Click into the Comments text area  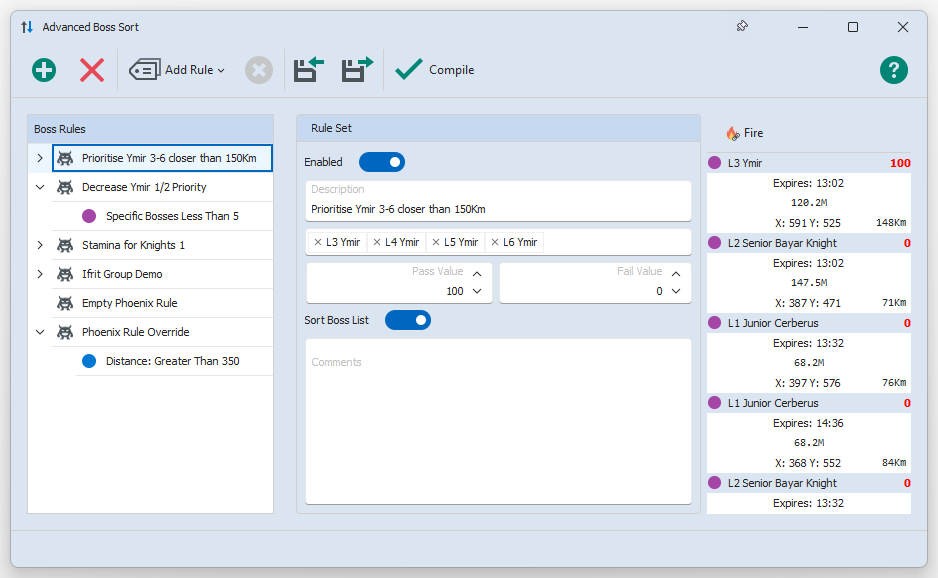coord(498,420)
